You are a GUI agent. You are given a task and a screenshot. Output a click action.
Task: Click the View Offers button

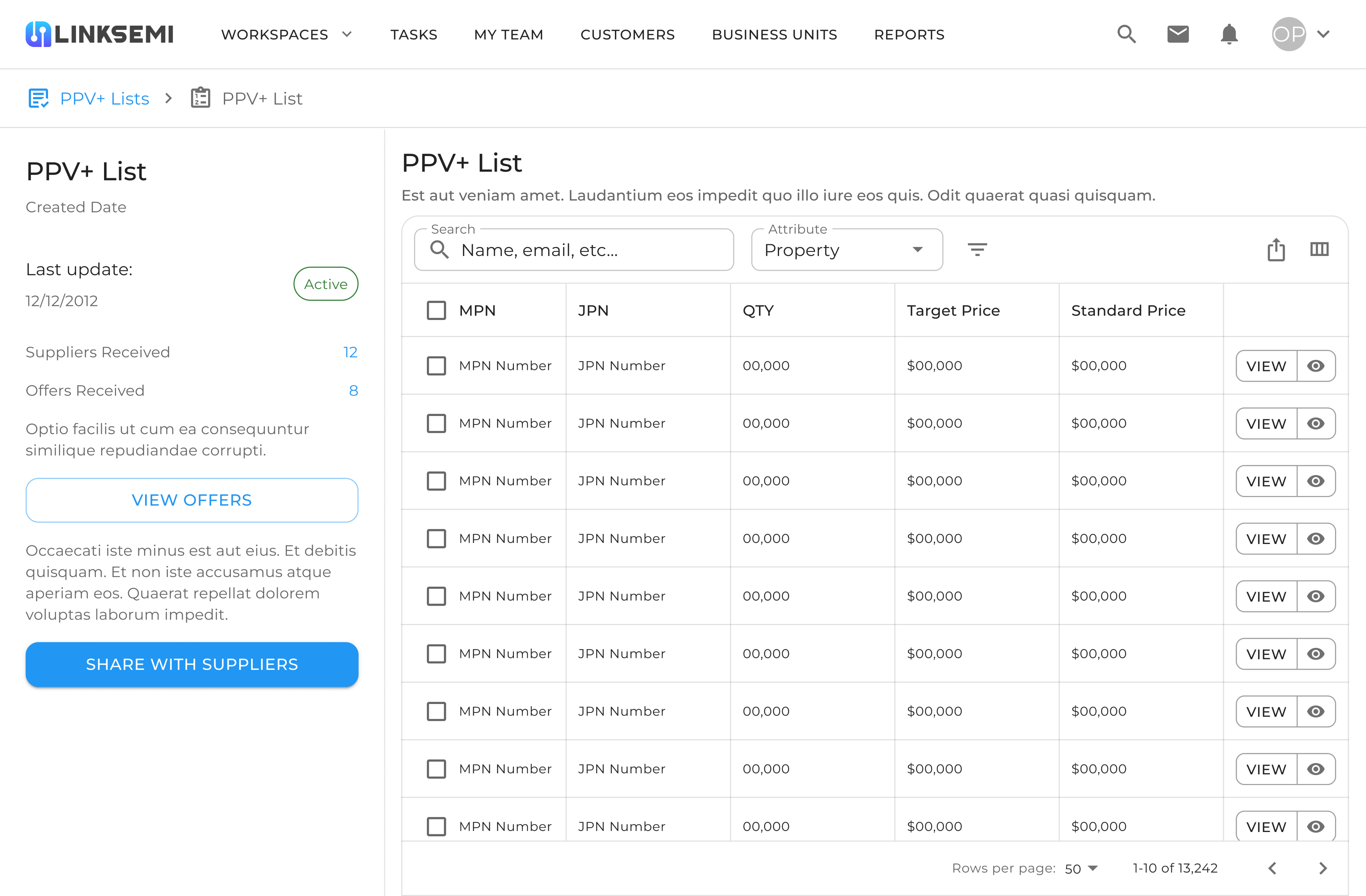click(x=192, y=500)
